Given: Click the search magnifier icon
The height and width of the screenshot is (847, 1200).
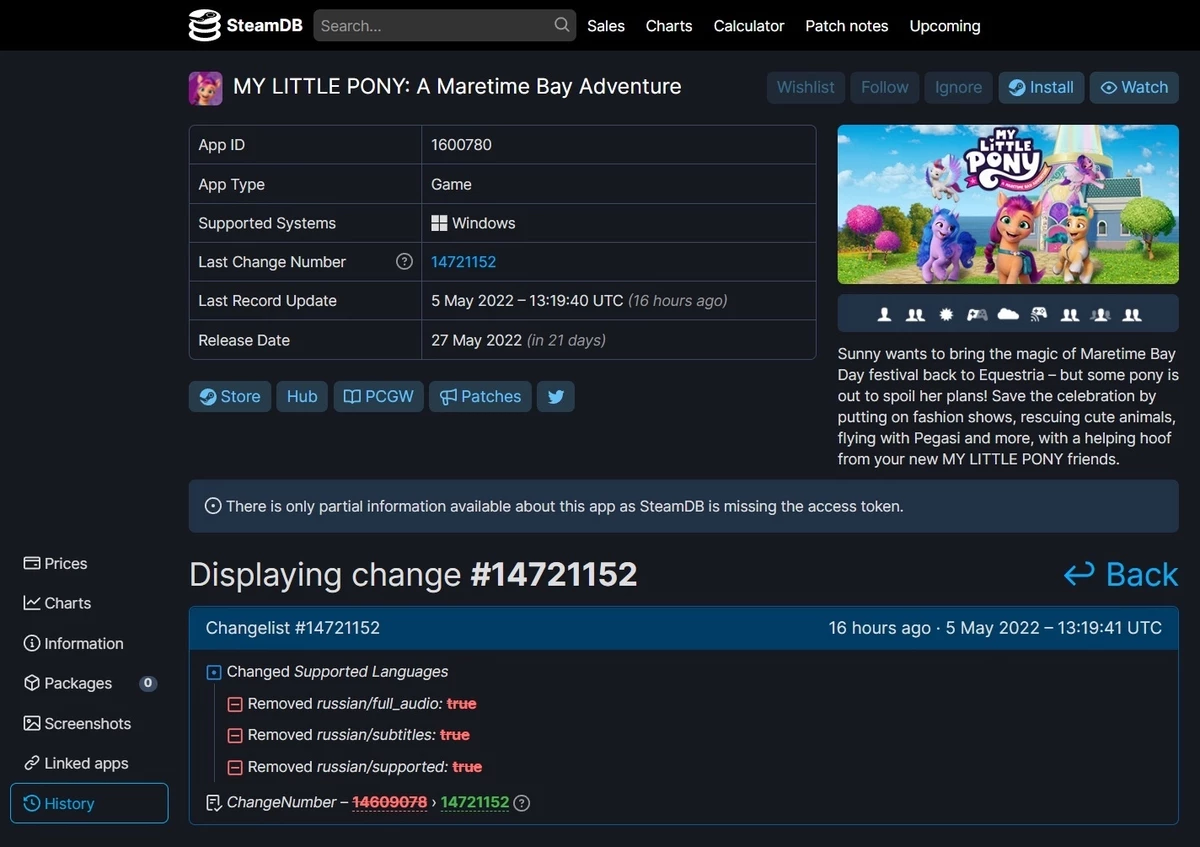Looking at the screenshot, I should [562, 25].
